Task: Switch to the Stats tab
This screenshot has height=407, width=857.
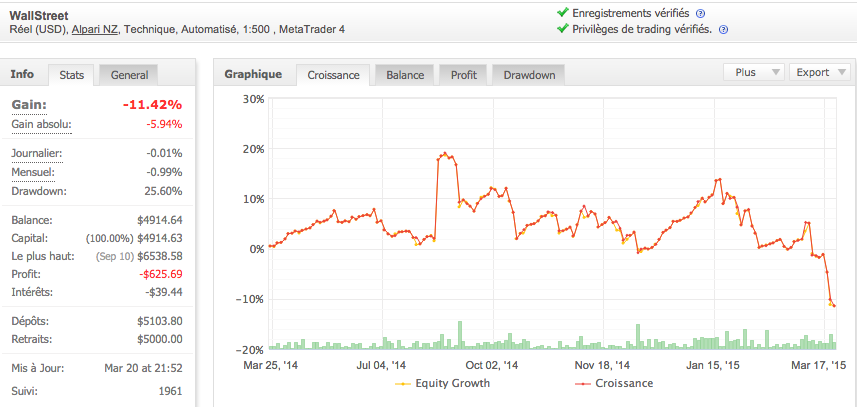Action: (x=72, y=75)
